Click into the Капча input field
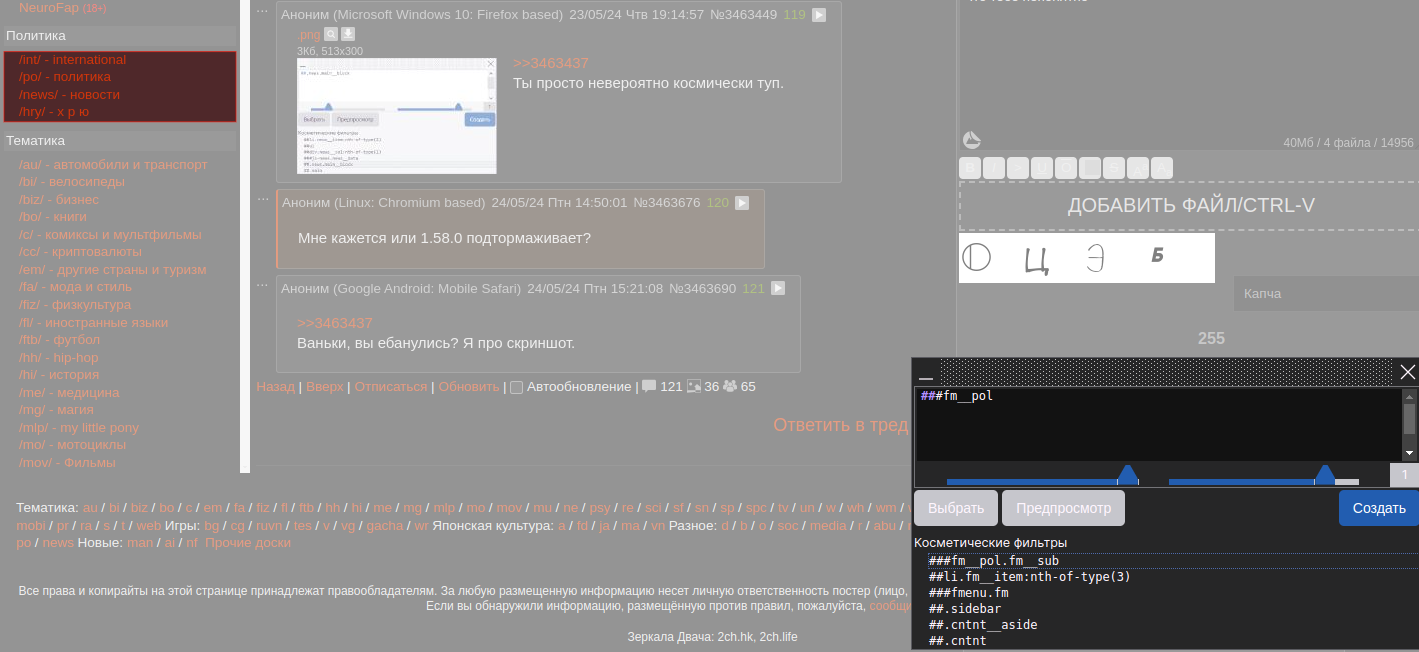The width and height of the screenshot is (1419, 652). click(1326, 294)
